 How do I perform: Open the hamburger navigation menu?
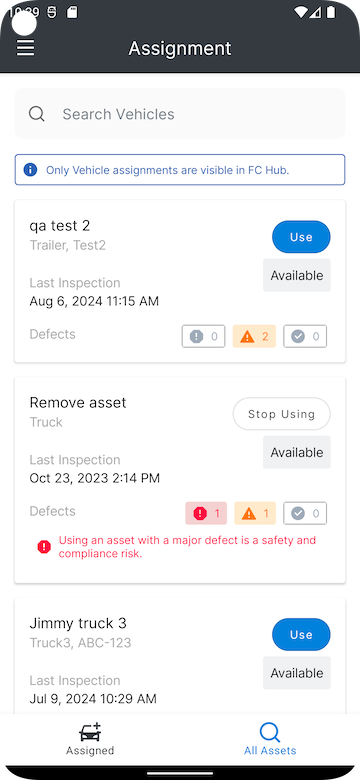[25, 48]
